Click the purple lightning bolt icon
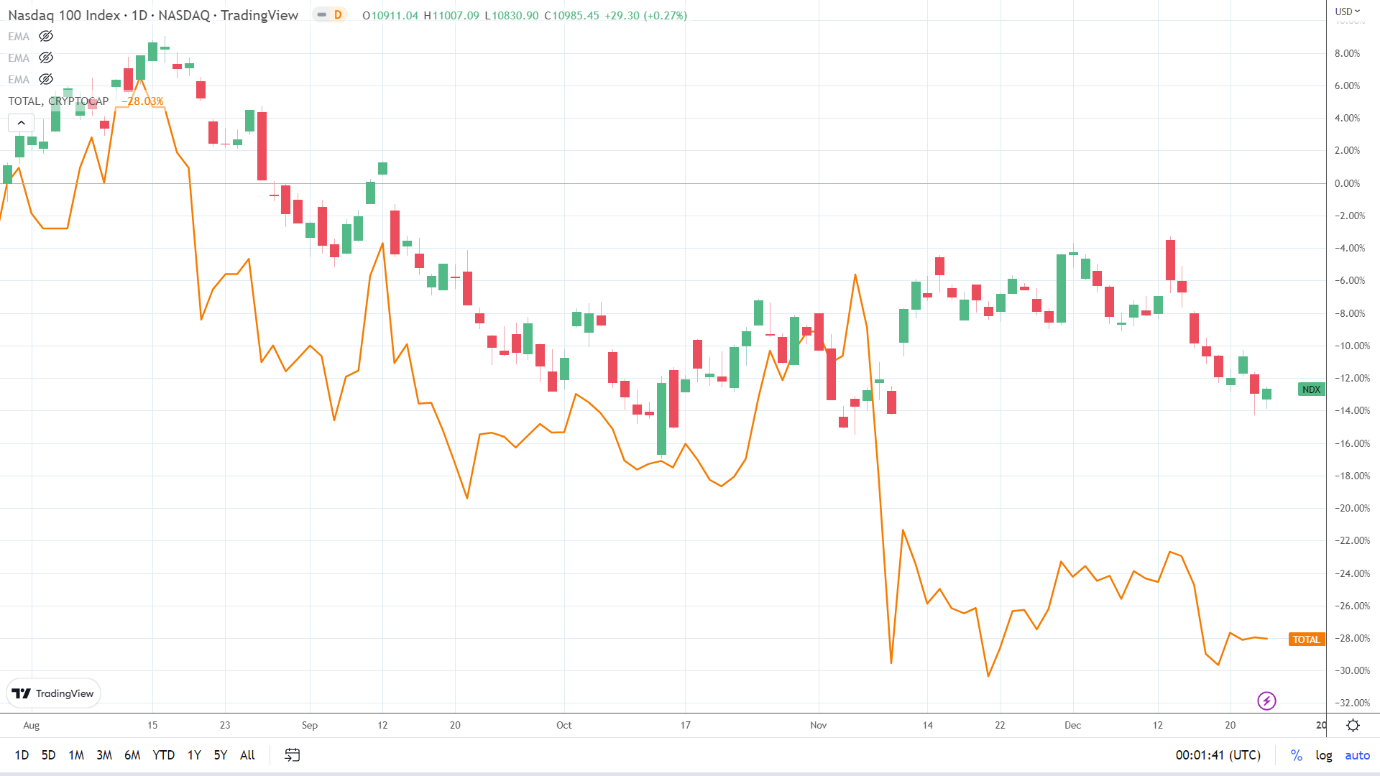Image resolution: width=1380 pixels, height=776 pixels. [1267, 701]
